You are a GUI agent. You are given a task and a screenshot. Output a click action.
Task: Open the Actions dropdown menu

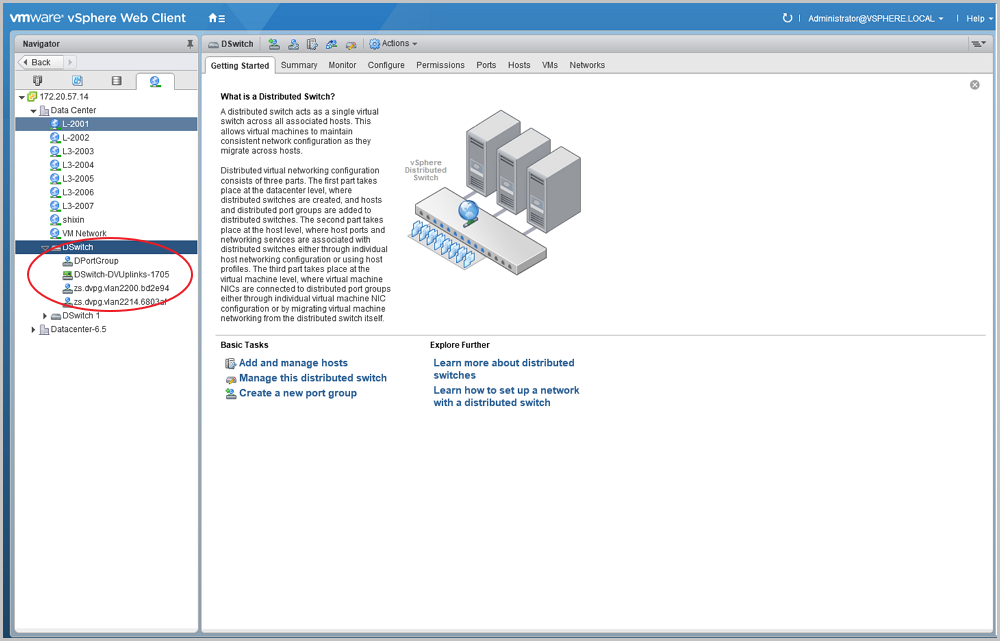click(x=394, y=44)
